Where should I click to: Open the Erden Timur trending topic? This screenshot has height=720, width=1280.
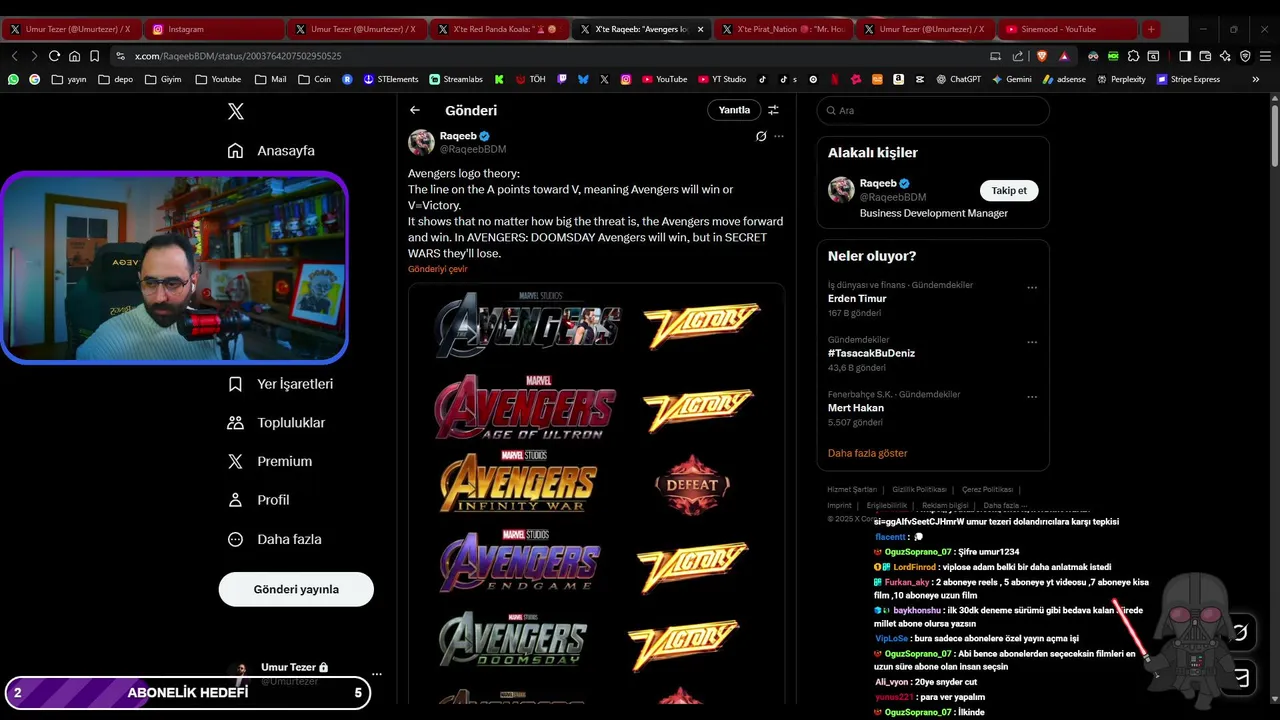point(857,299)
